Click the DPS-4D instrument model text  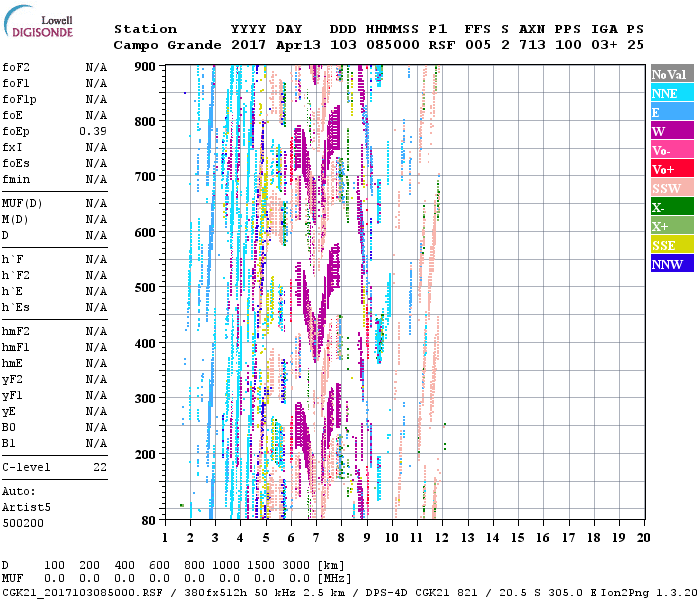388,593
